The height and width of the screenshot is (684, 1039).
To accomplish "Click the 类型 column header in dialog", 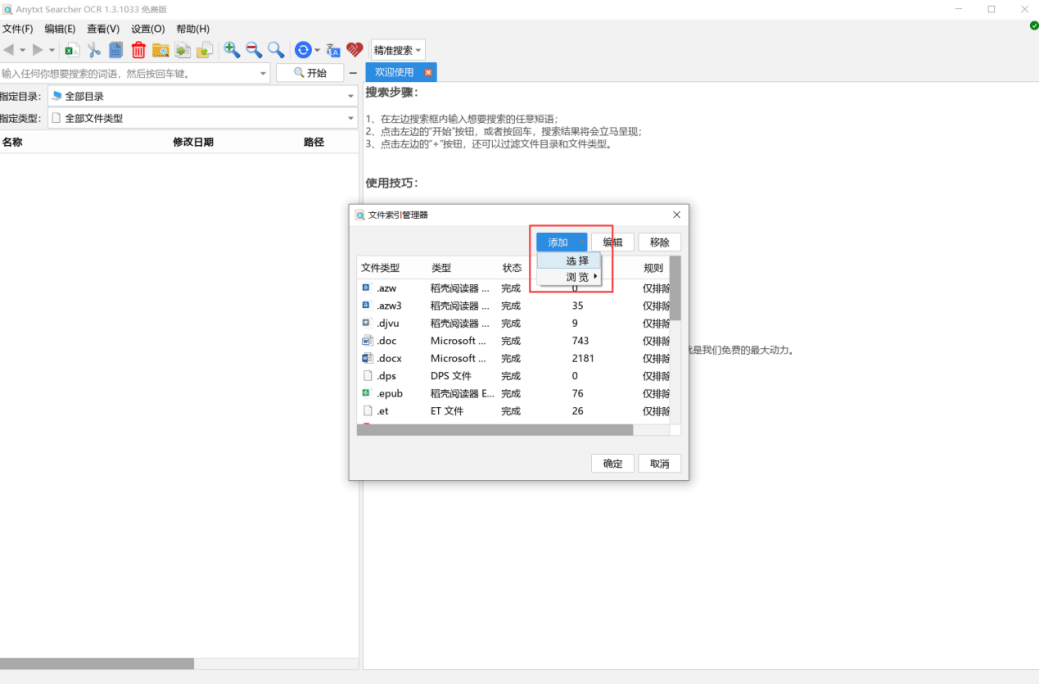I will [x=441, y=268].
